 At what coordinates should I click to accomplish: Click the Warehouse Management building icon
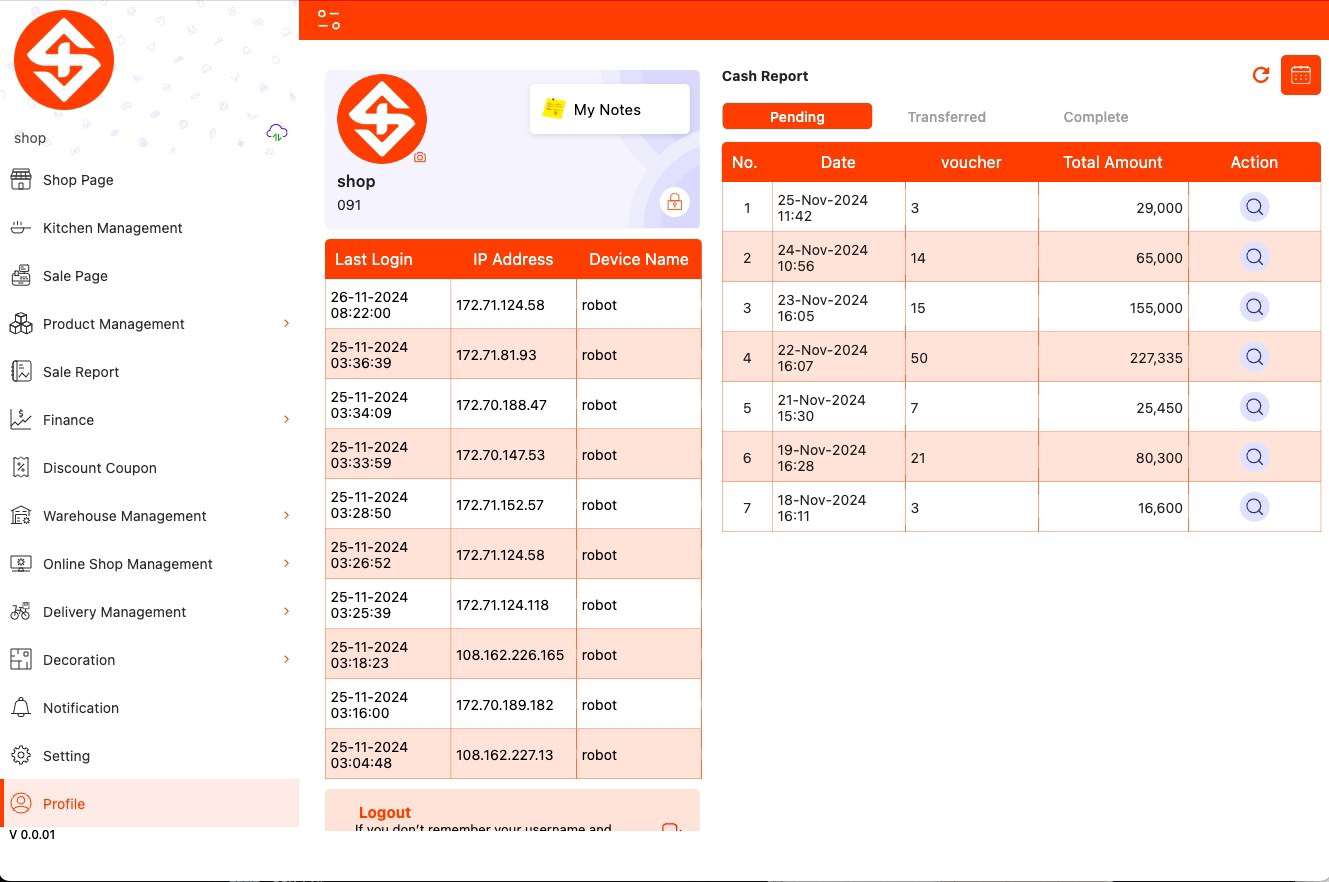21,516
